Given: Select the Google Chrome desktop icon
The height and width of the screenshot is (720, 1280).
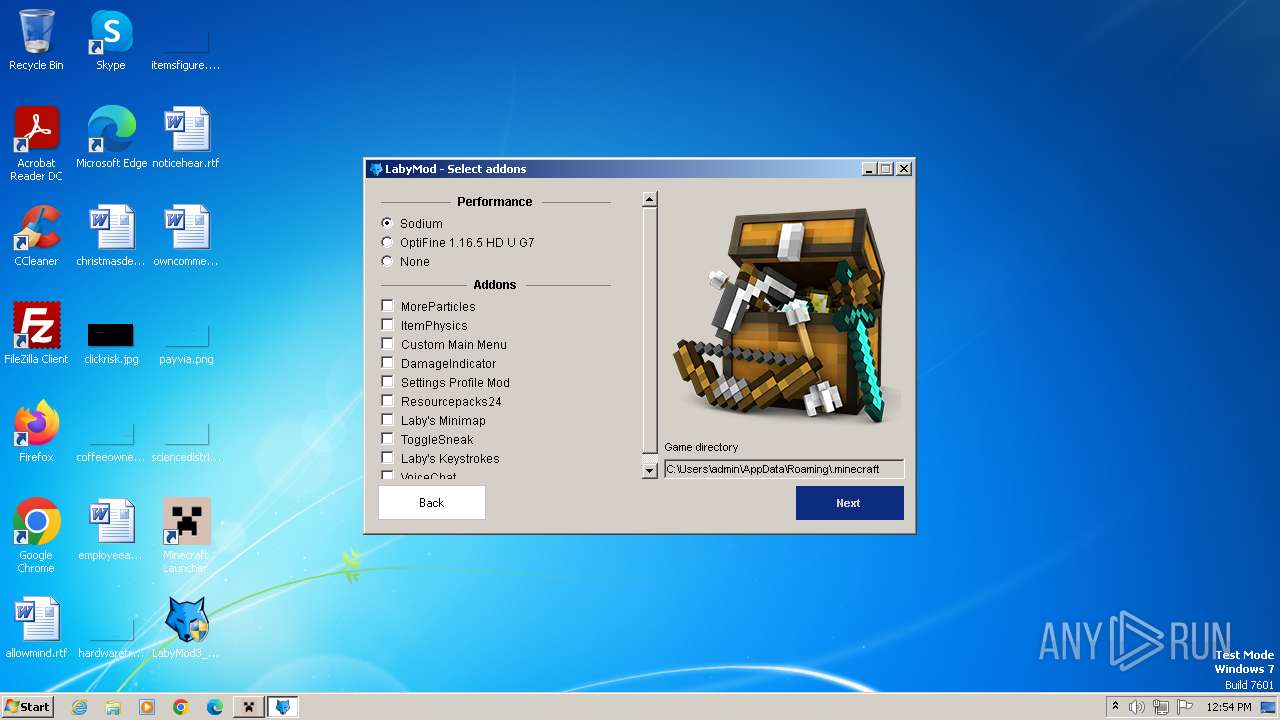Looking at the screenshot, I should (x=36, y=537).
